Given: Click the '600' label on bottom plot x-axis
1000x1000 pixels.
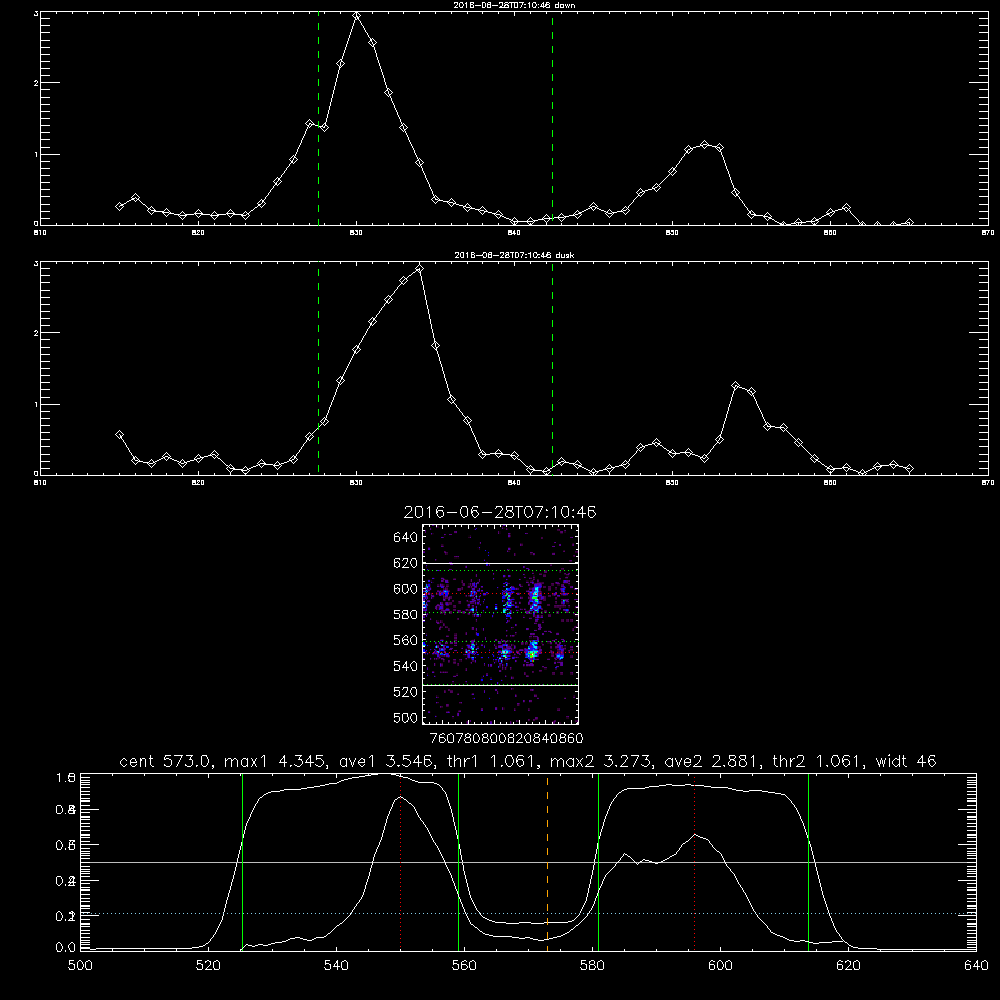Looking at the screenshot, I should point(720,966).
